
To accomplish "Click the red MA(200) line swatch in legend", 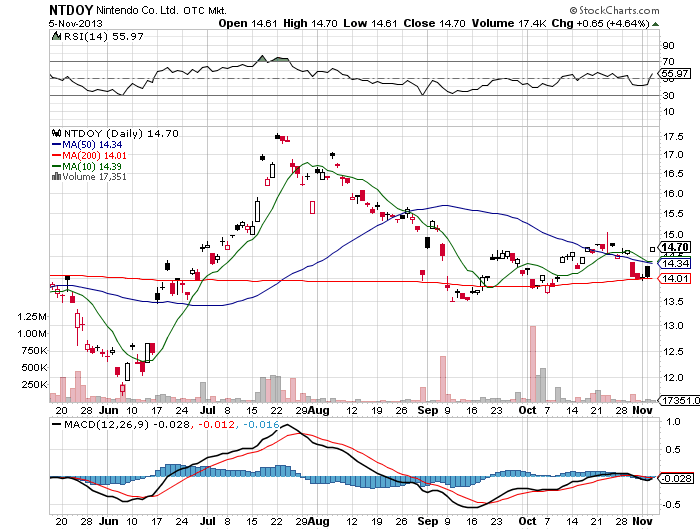I will coord(56,155).
